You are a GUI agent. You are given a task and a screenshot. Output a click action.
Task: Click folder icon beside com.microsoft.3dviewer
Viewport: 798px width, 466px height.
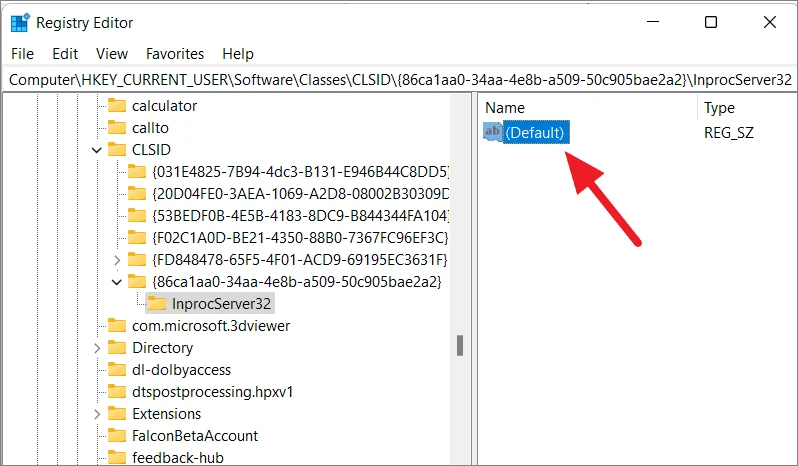coord(117,326)
